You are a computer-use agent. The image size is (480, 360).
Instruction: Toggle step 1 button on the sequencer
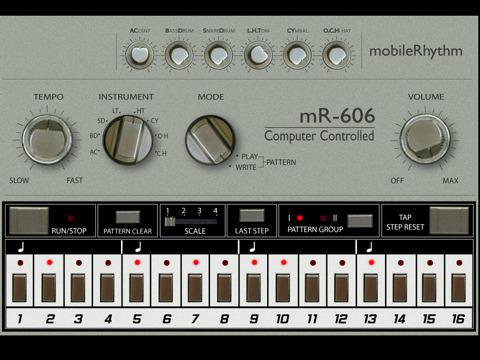pyautogui.click(x=19, y=288)
